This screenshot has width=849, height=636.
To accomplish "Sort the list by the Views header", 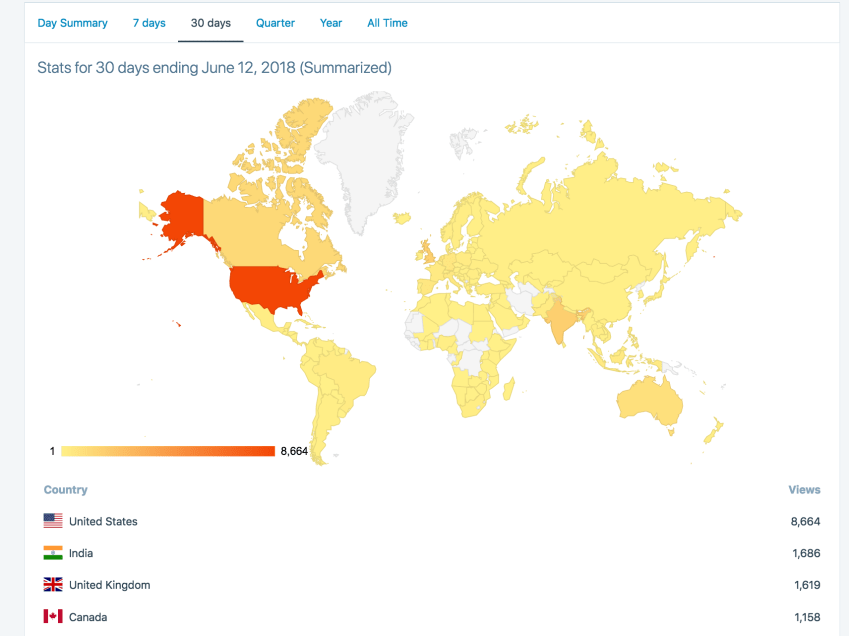I will click(x=804, y=489).
